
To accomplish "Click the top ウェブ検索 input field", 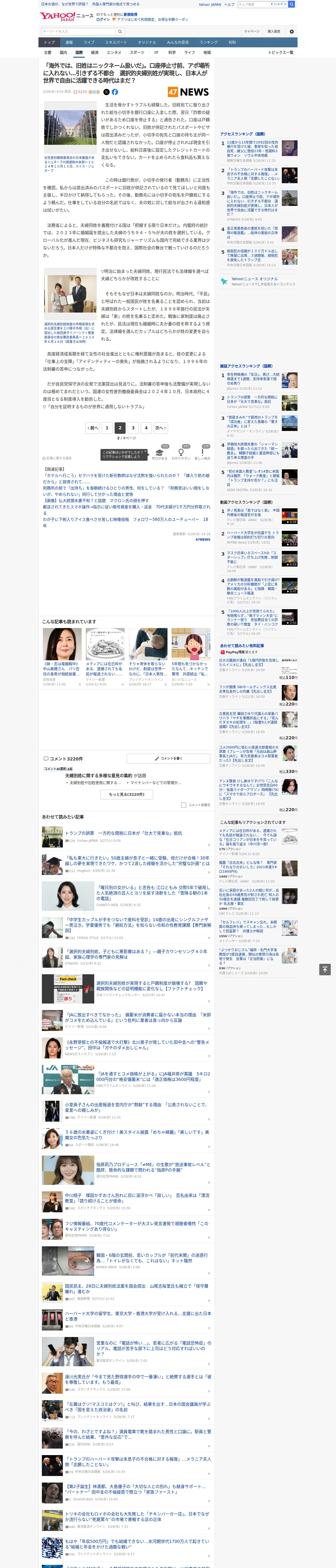I will click(253, 4).
